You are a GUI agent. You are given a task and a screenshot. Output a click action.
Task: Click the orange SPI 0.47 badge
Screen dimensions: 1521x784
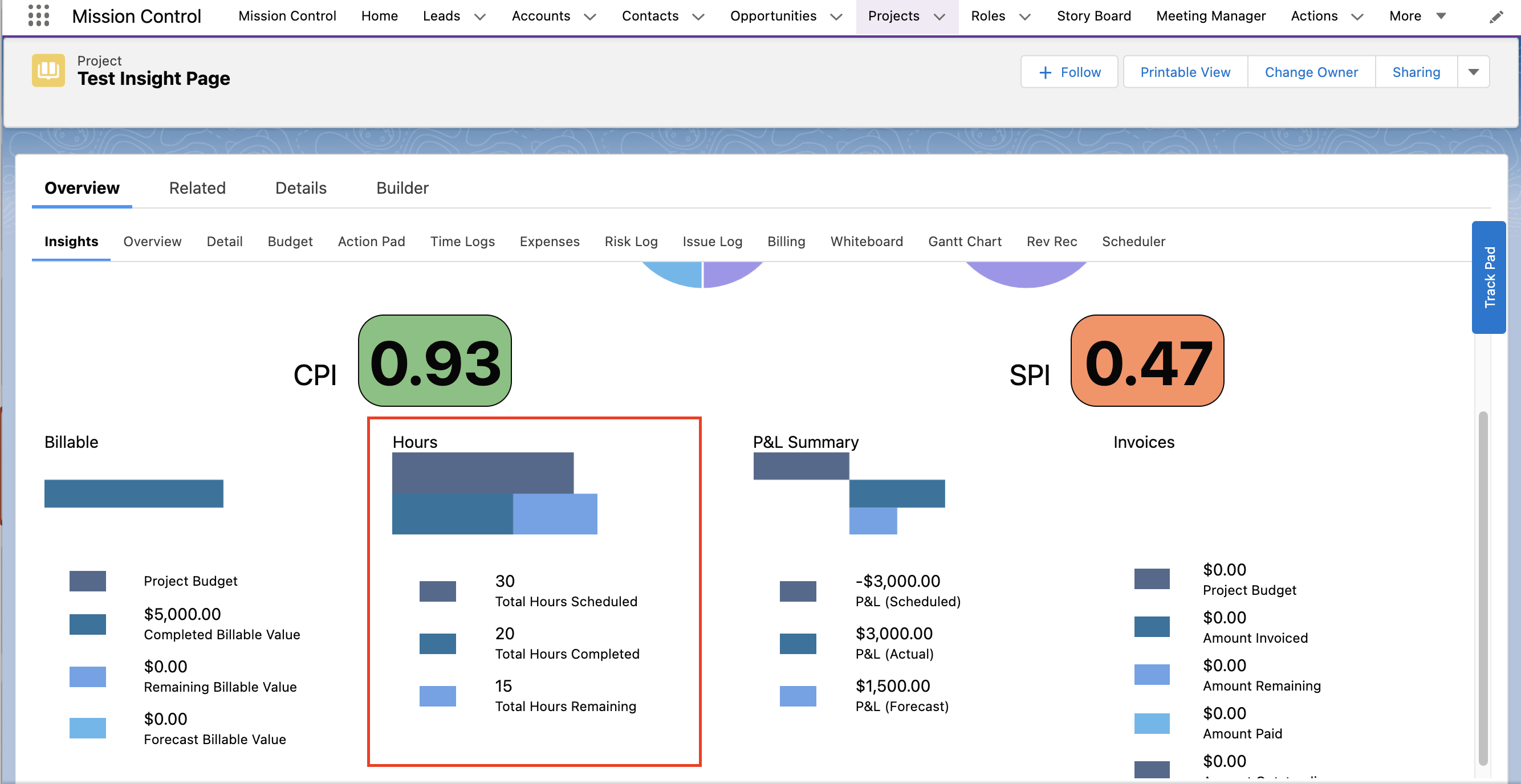point(1146,361)
